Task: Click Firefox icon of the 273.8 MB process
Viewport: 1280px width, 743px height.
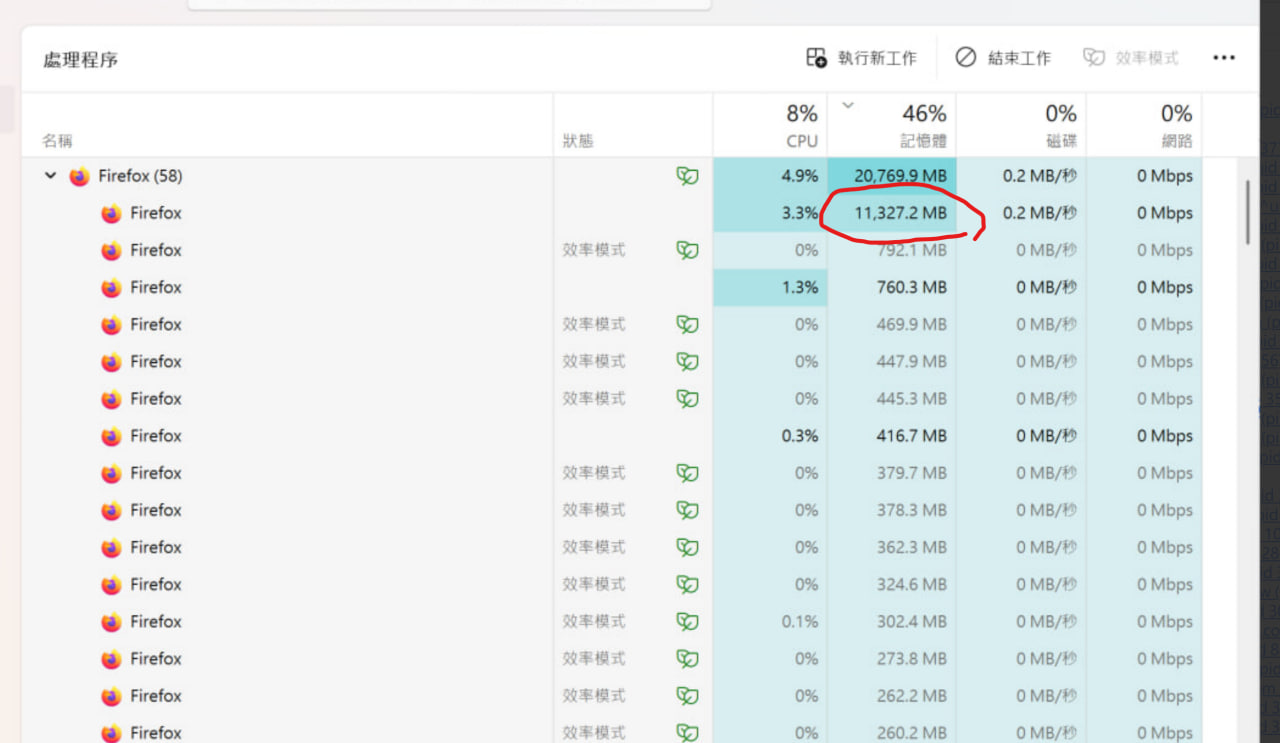Action: [111, 659]
